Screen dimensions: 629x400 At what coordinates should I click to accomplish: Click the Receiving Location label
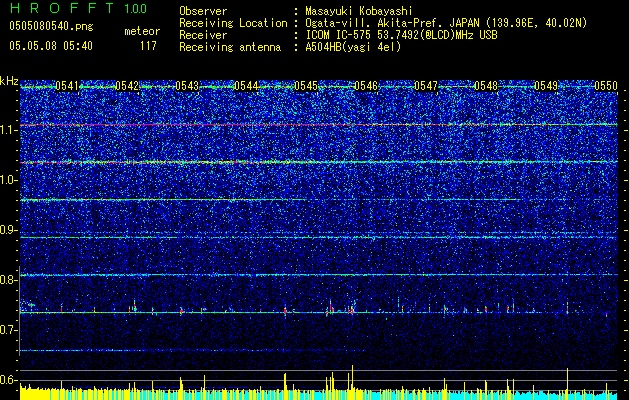pyautogui.click(x=233, y=23)
